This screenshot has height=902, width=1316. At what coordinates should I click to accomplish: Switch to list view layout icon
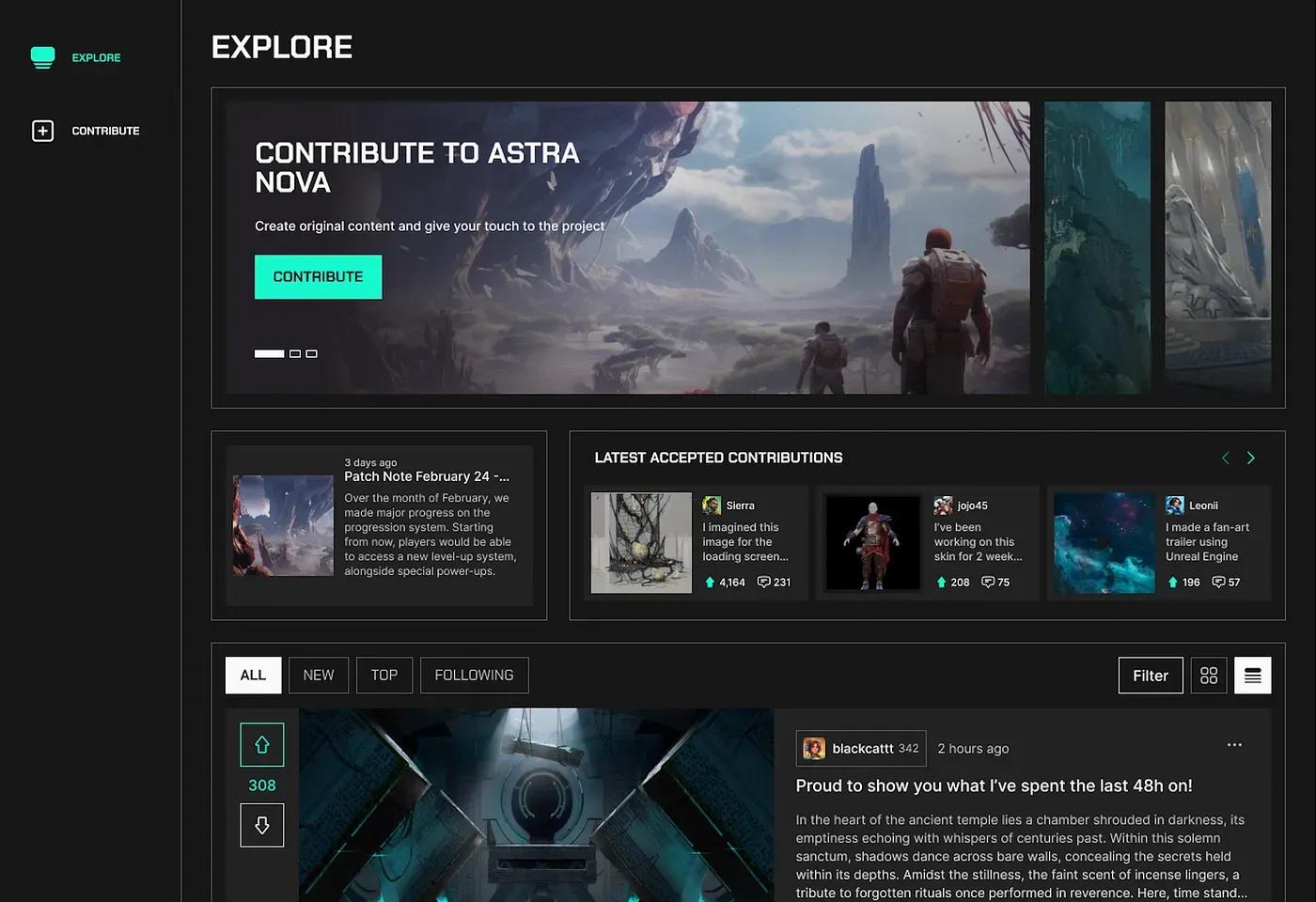click(1253, 675)
